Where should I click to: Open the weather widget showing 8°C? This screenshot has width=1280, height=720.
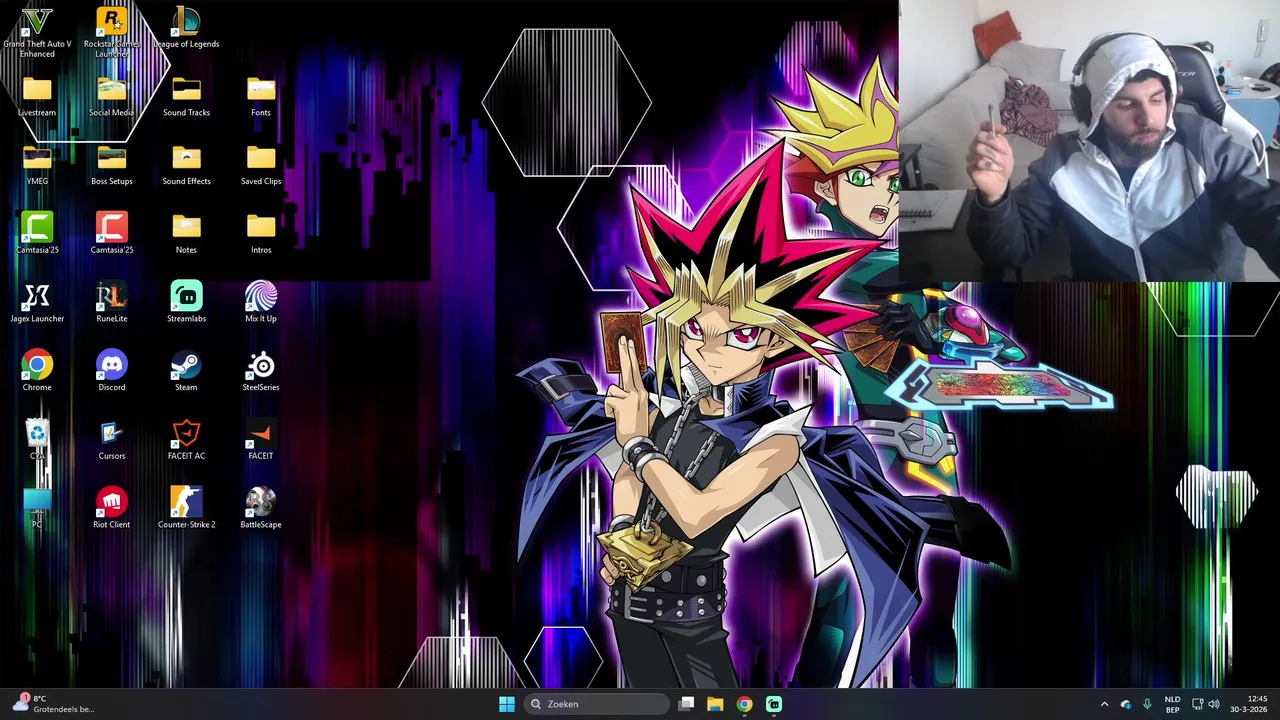(x=52, y=704)
